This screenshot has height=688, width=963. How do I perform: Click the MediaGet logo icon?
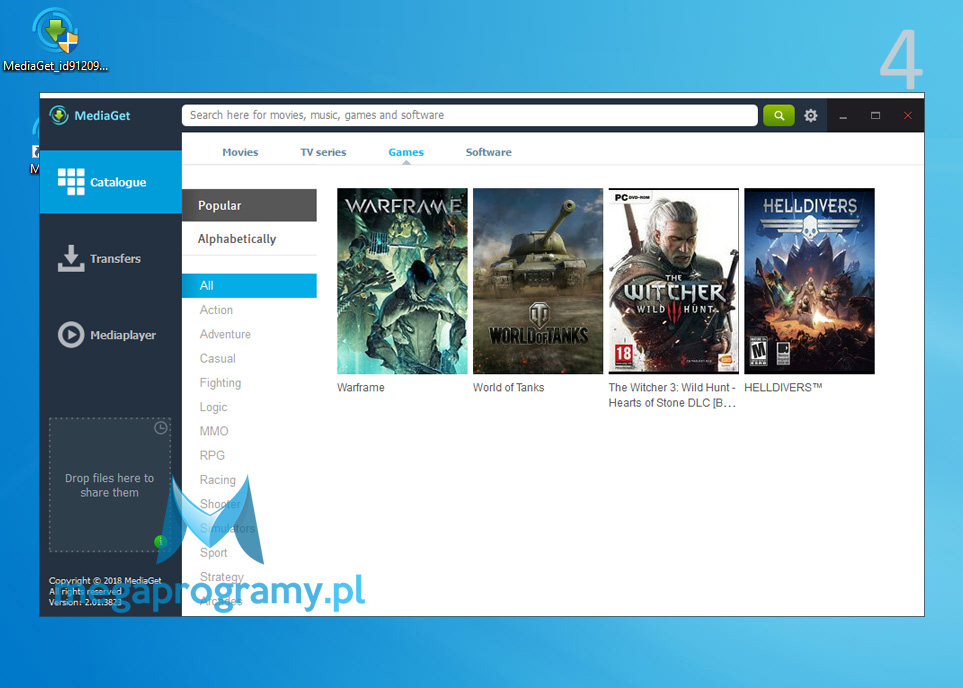59,115
